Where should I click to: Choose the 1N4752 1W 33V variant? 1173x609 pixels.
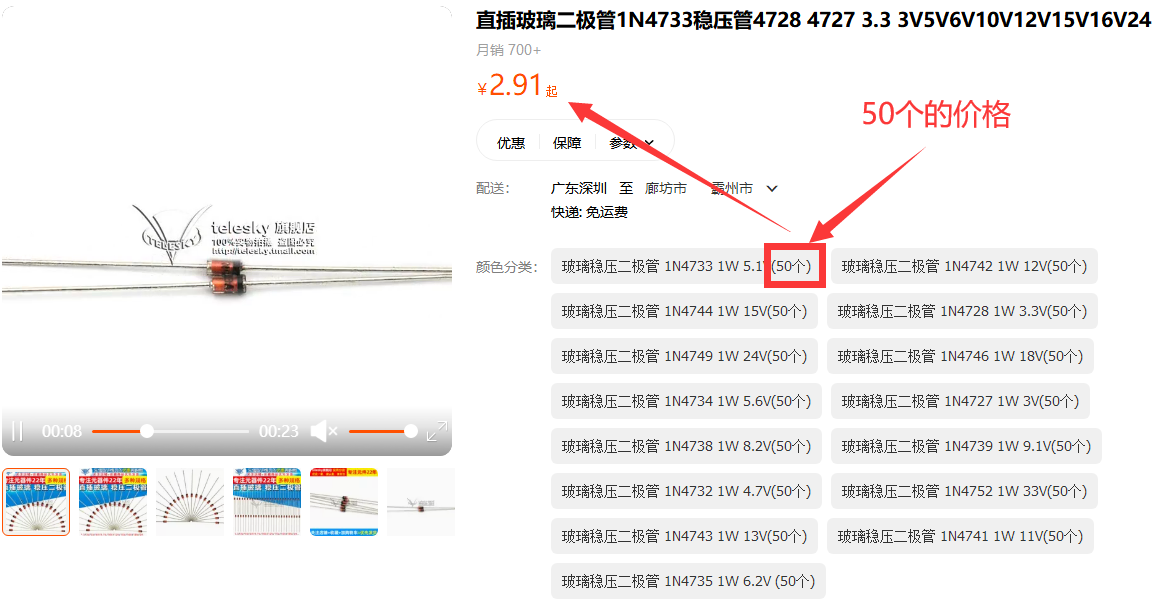pos(964,492)
